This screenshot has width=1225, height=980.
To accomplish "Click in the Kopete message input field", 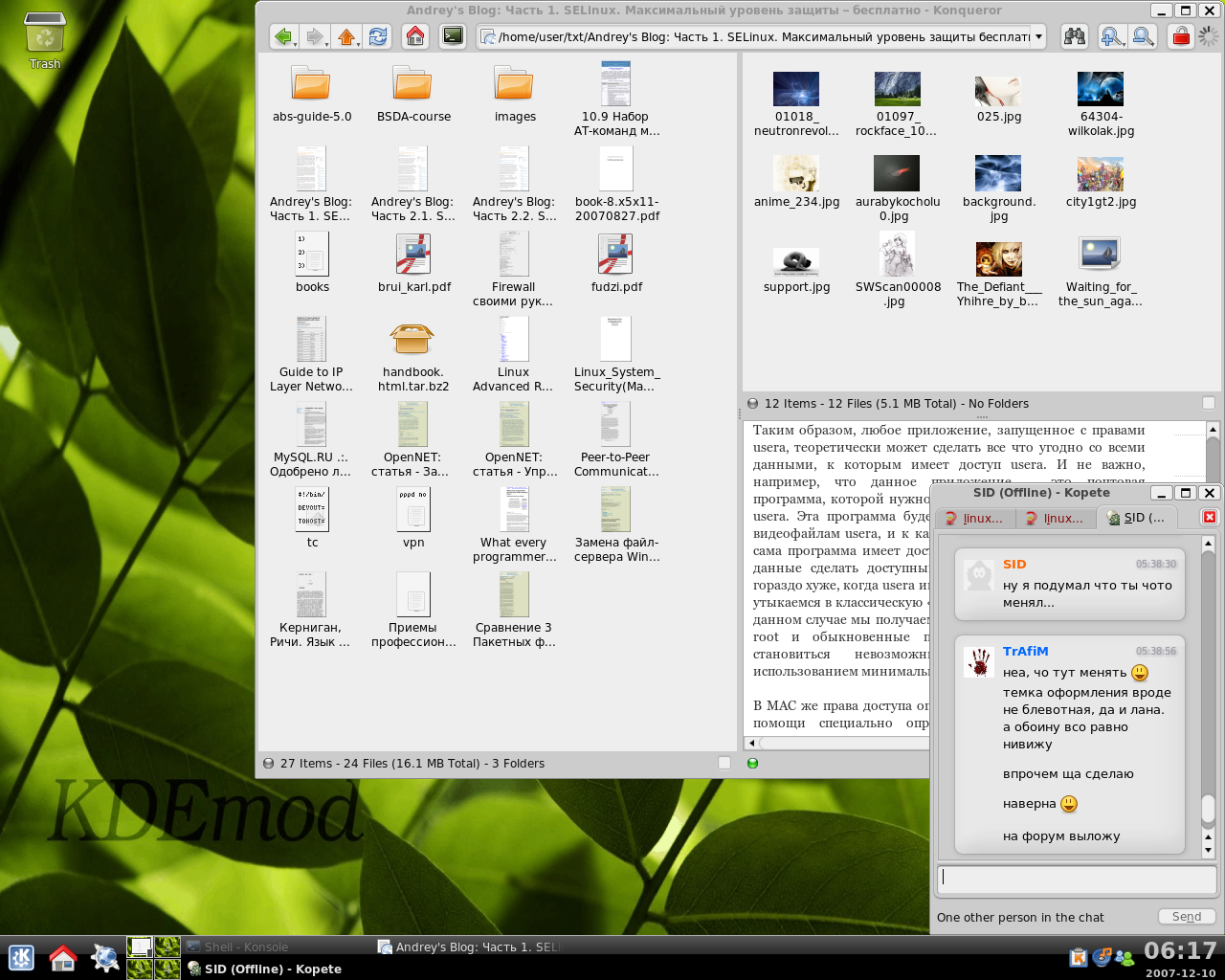I will 1077,880.
